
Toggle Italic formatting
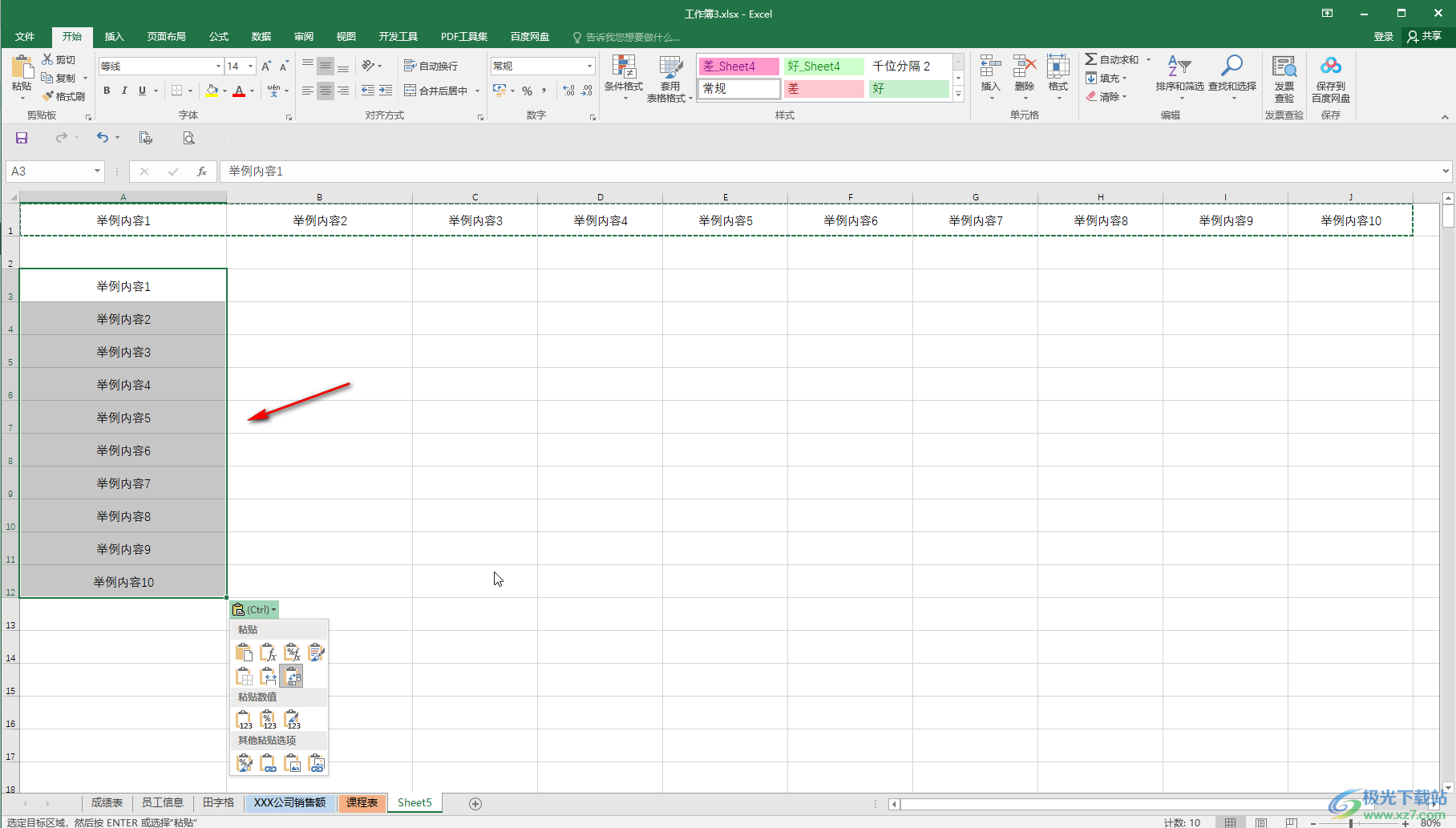tap(124, 91)
